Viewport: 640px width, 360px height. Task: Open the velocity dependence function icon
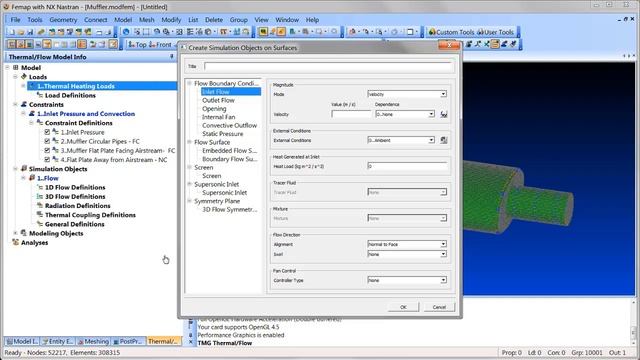(444, 114)
